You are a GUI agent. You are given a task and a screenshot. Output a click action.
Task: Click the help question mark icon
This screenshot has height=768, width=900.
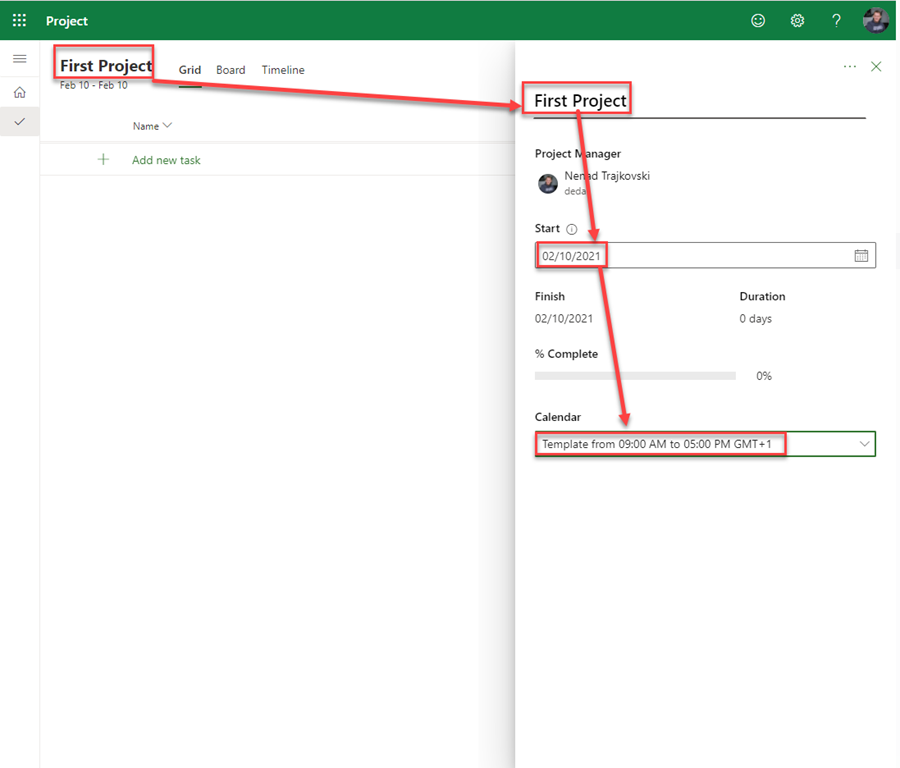837,20
